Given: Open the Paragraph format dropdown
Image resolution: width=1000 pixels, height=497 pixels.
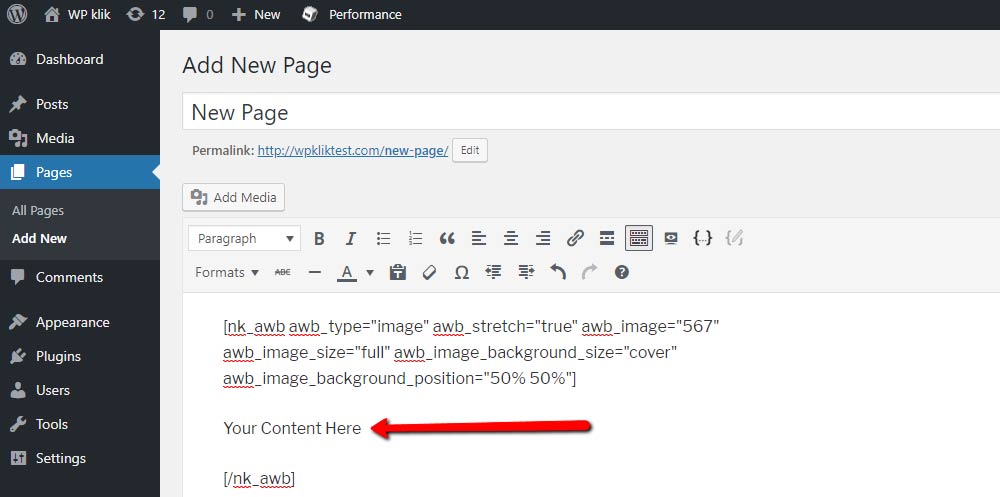Looking at the screenshot, I should click(x=245, y=239).
